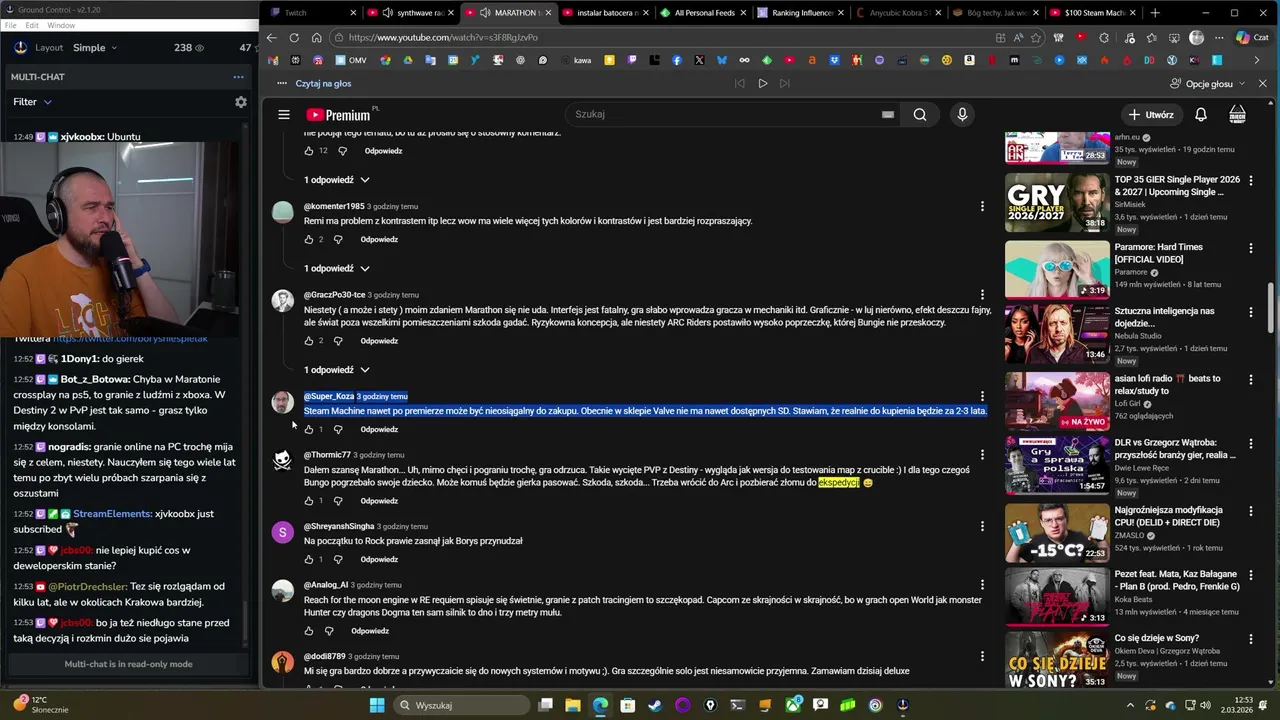
Task: Open TOP 35 GIER Single Player thumbnail
Action: coord(1057,202)
